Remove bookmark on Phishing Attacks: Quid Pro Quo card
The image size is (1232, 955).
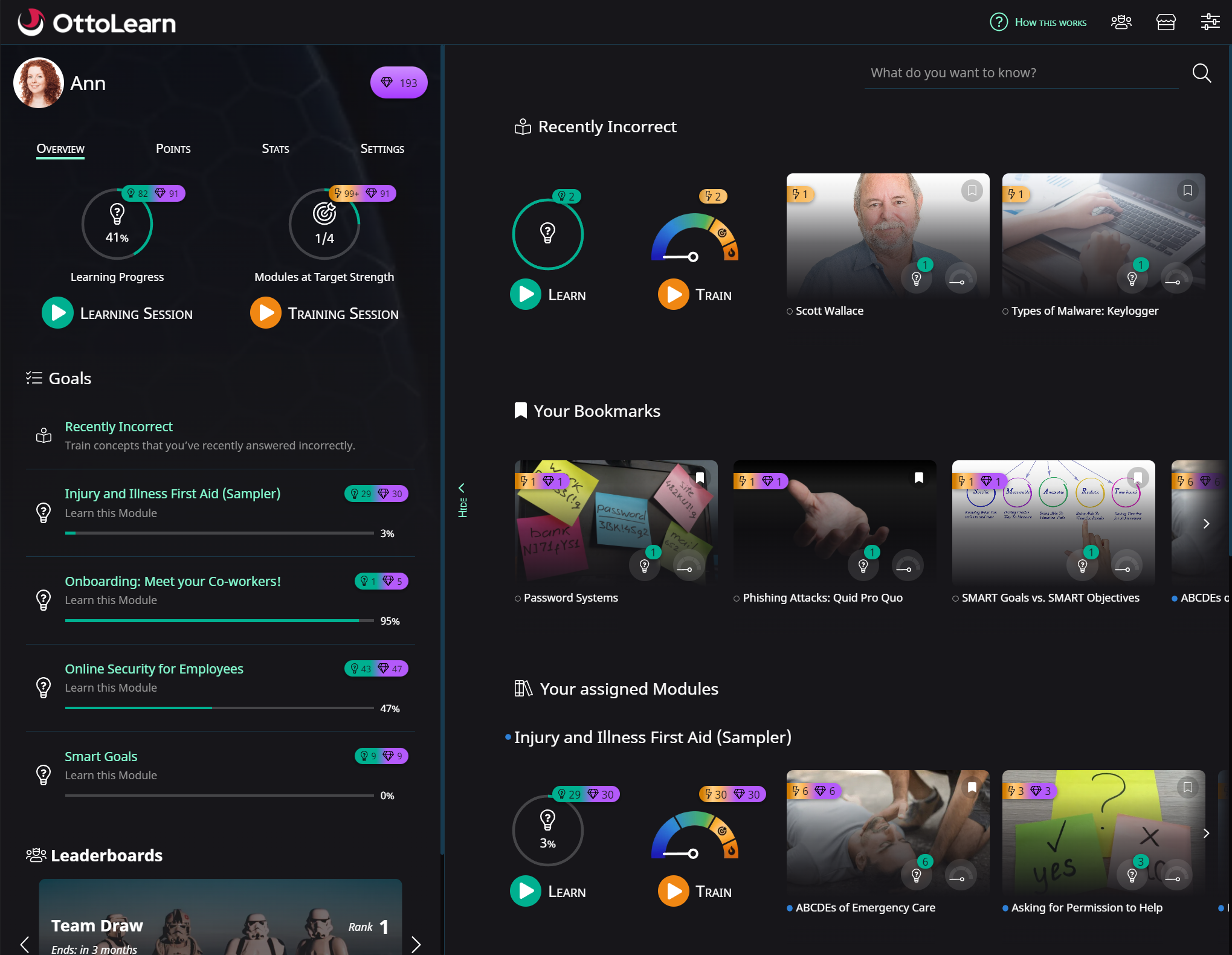(919, 478)
